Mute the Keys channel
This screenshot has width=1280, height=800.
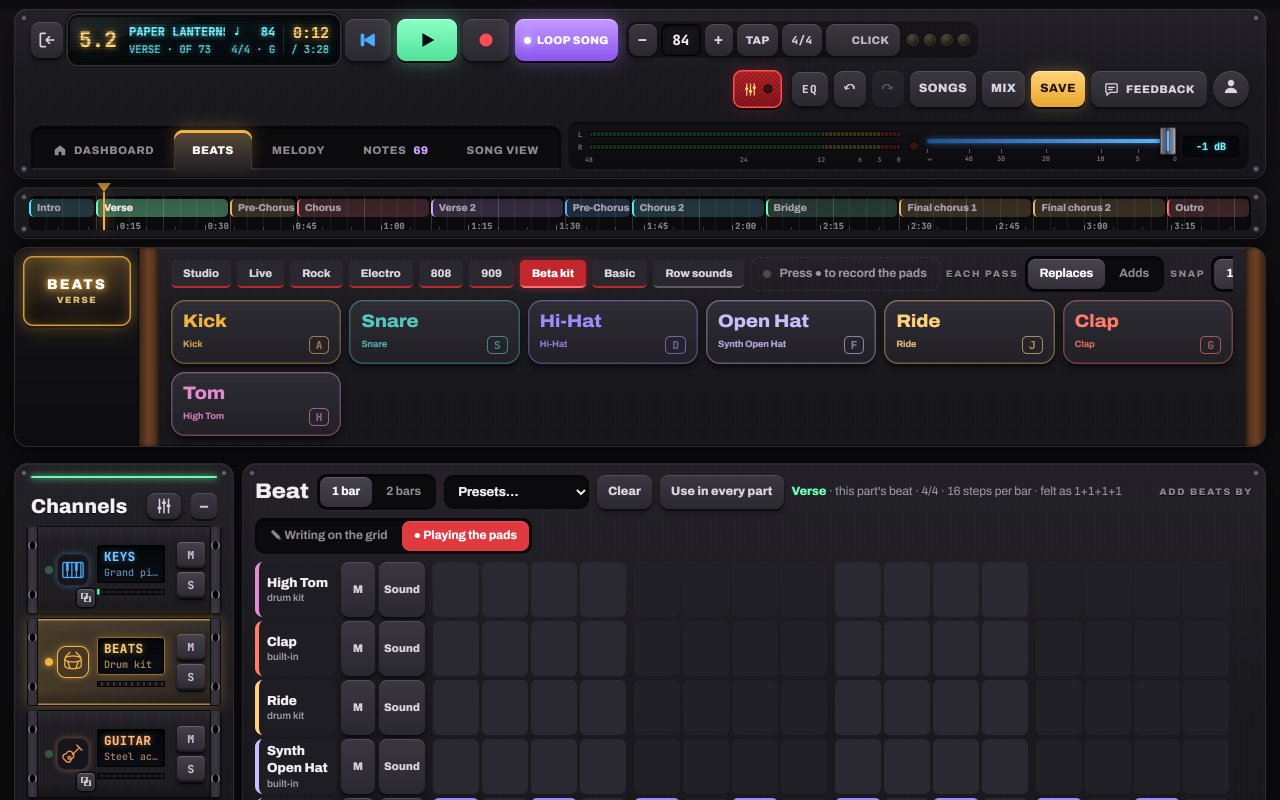coord(190,555)
